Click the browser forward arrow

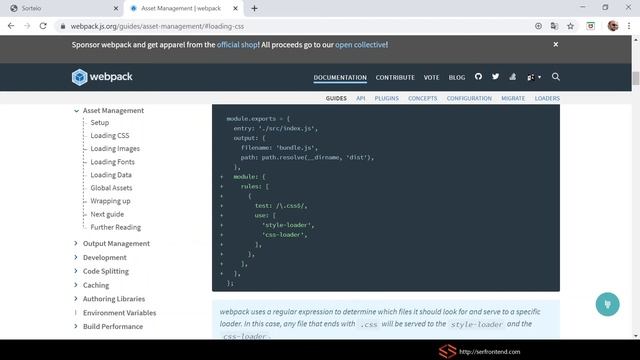pos(27,26)
